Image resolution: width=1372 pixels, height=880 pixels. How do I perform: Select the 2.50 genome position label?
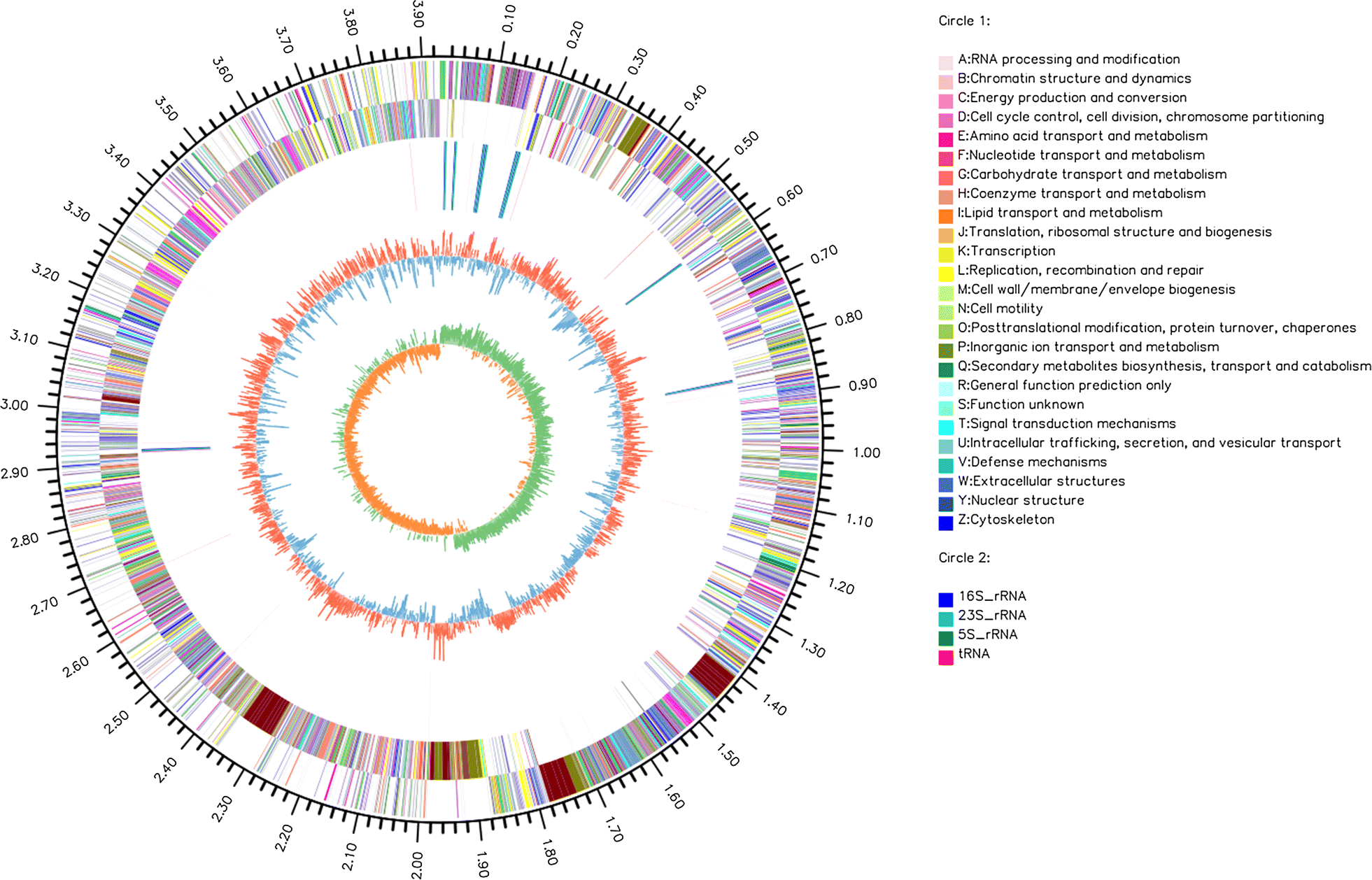tap(116, 722)
